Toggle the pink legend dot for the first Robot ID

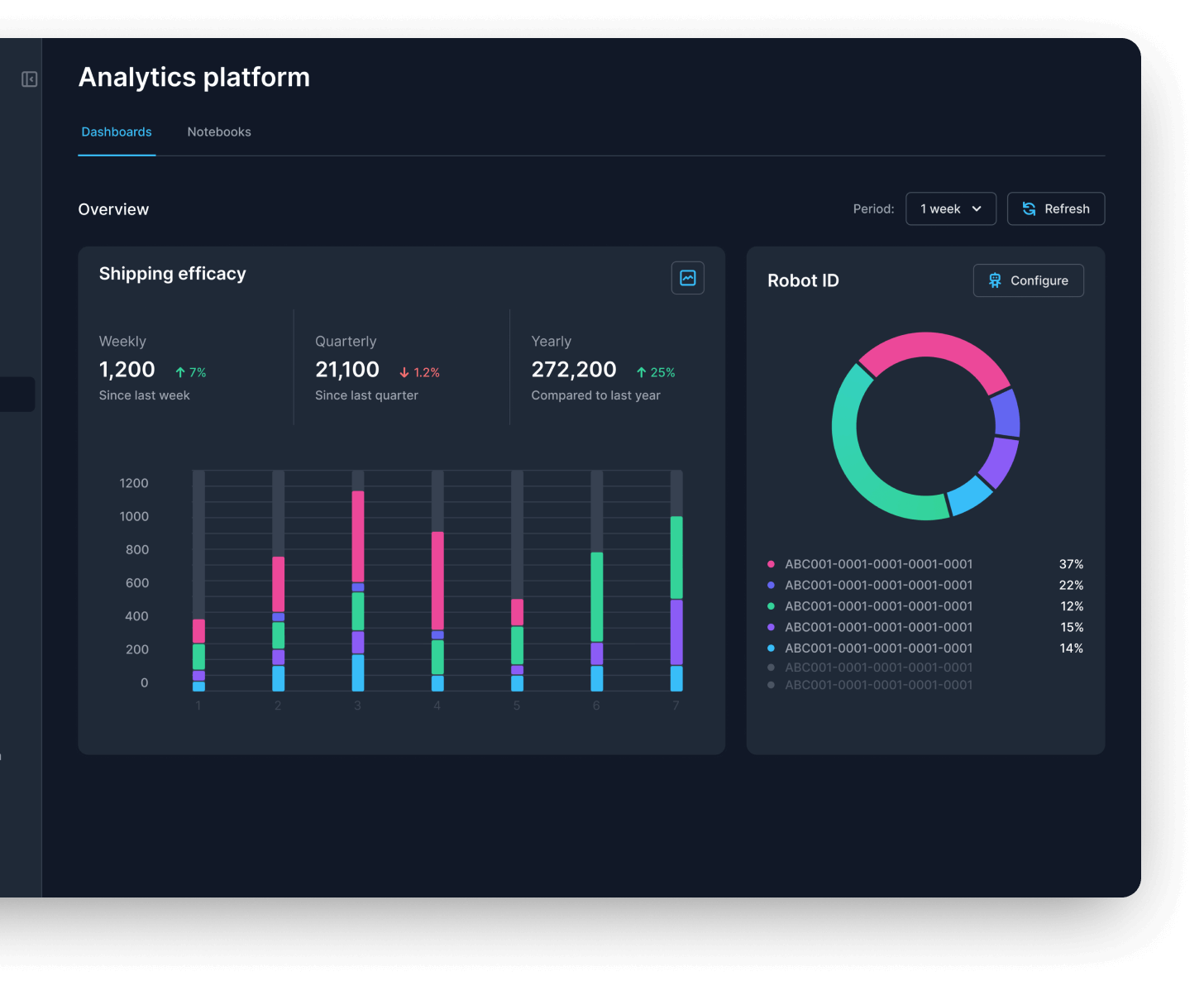(771, 564)
